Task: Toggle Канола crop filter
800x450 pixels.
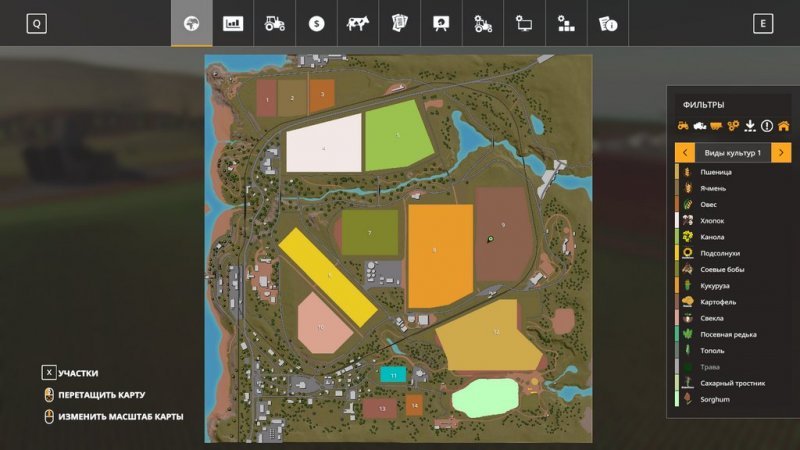Action: 733,237
